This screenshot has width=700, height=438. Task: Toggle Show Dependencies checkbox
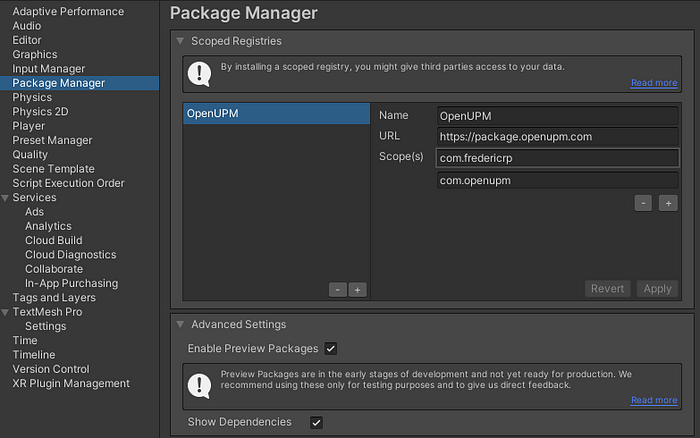pos(316,422)
